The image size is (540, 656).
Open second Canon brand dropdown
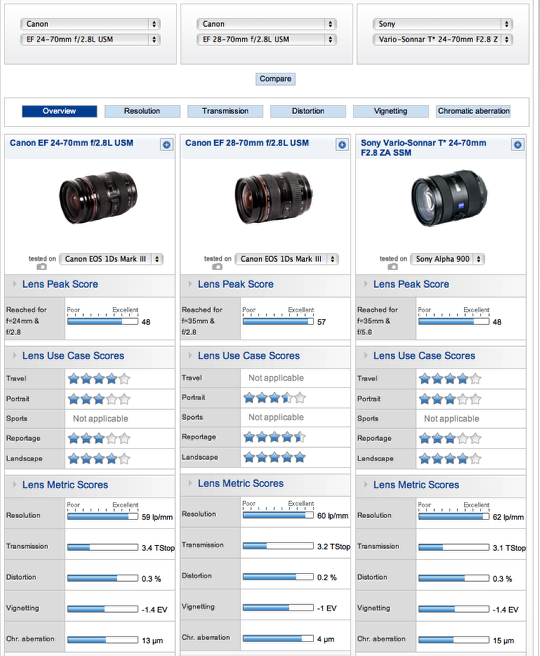point(266,24)
